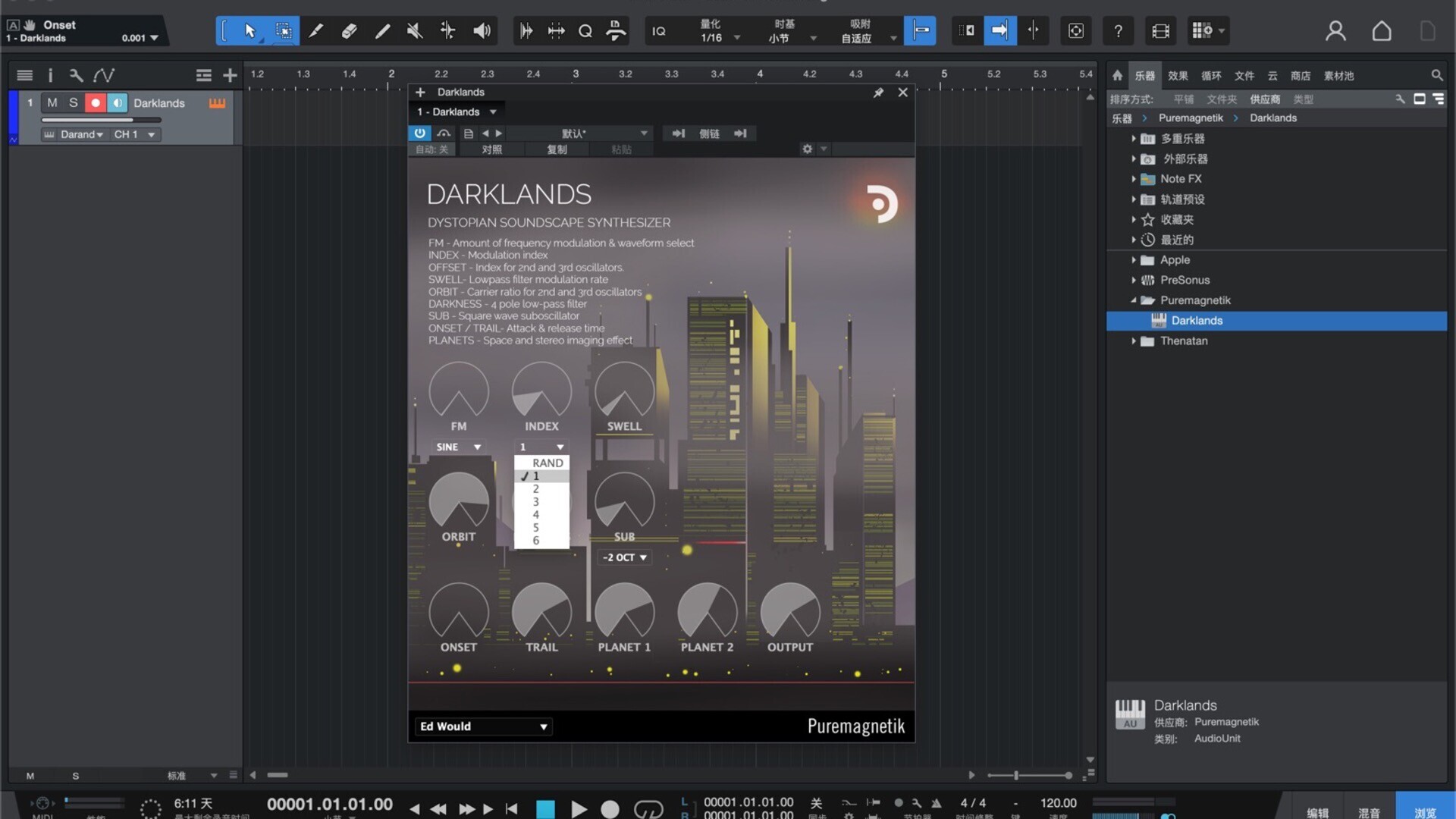The width and height of the screenshot is (1456, 819).
Task: Select the Listen speaker tool
Action: (x=482, y=31)
